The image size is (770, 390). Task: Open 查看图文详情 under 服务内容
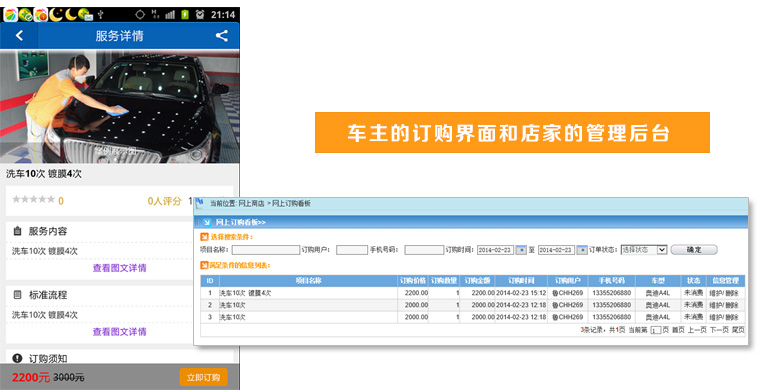click(119, 268)
